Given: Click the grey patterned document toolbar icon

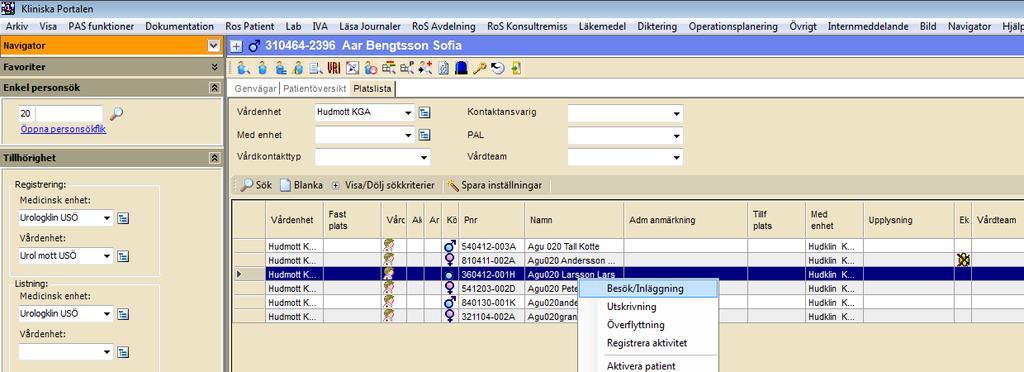Looking at the screenshot, I should click(443, 68).
